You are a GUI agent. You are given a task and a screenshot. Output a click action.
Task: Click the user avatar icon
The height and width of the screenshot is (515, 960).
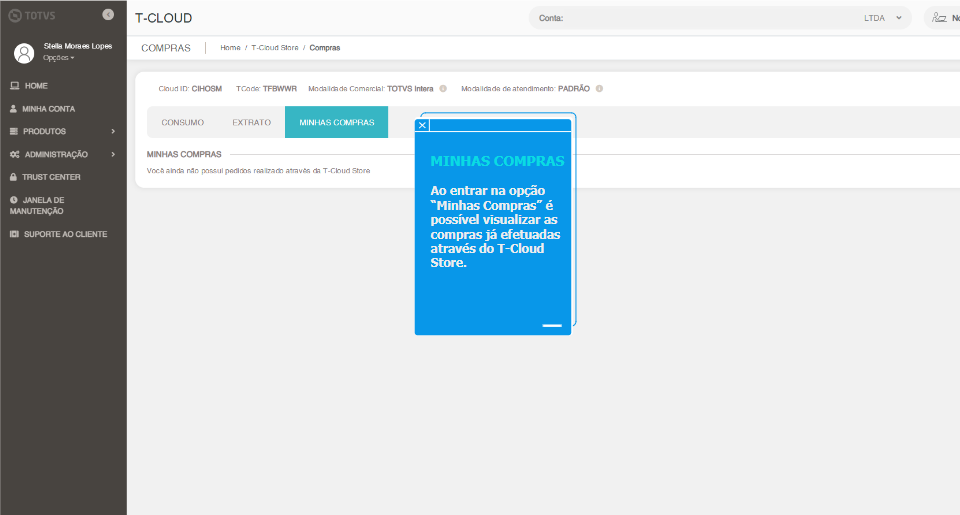point(24,53)
